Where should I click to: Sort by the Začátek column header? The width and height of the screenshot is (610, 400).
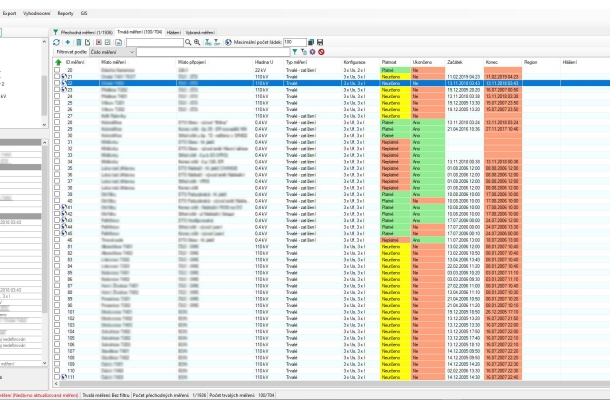(455, 61)
